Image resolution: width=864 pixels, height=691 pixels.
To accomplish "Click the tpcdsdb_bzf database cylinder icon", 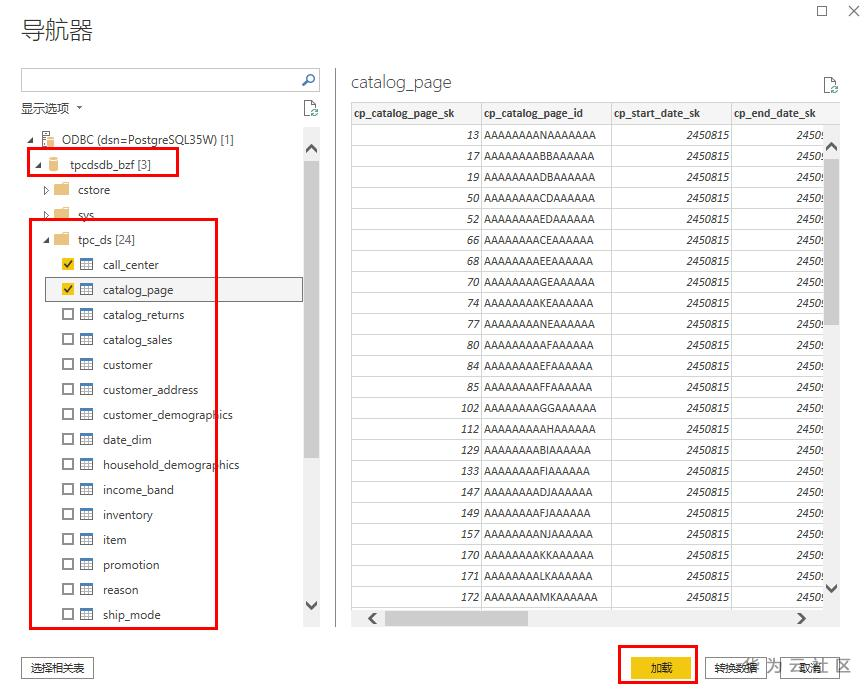I will tap(53, 164).
